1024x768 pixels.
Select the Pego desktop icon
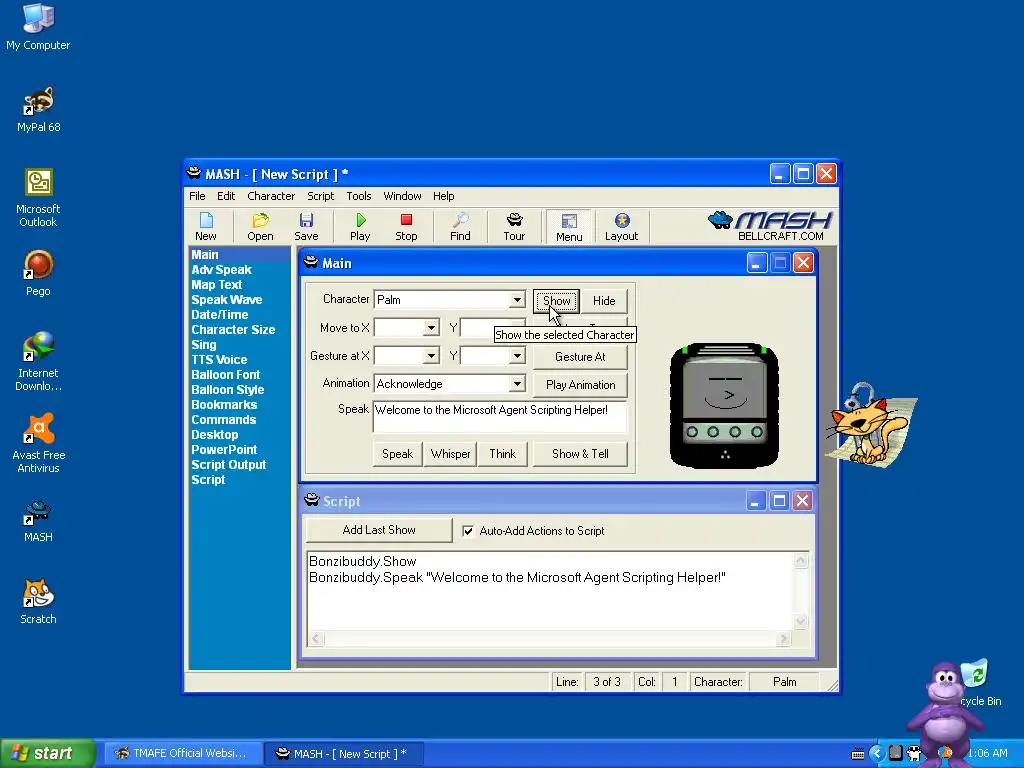click(38, 273)
